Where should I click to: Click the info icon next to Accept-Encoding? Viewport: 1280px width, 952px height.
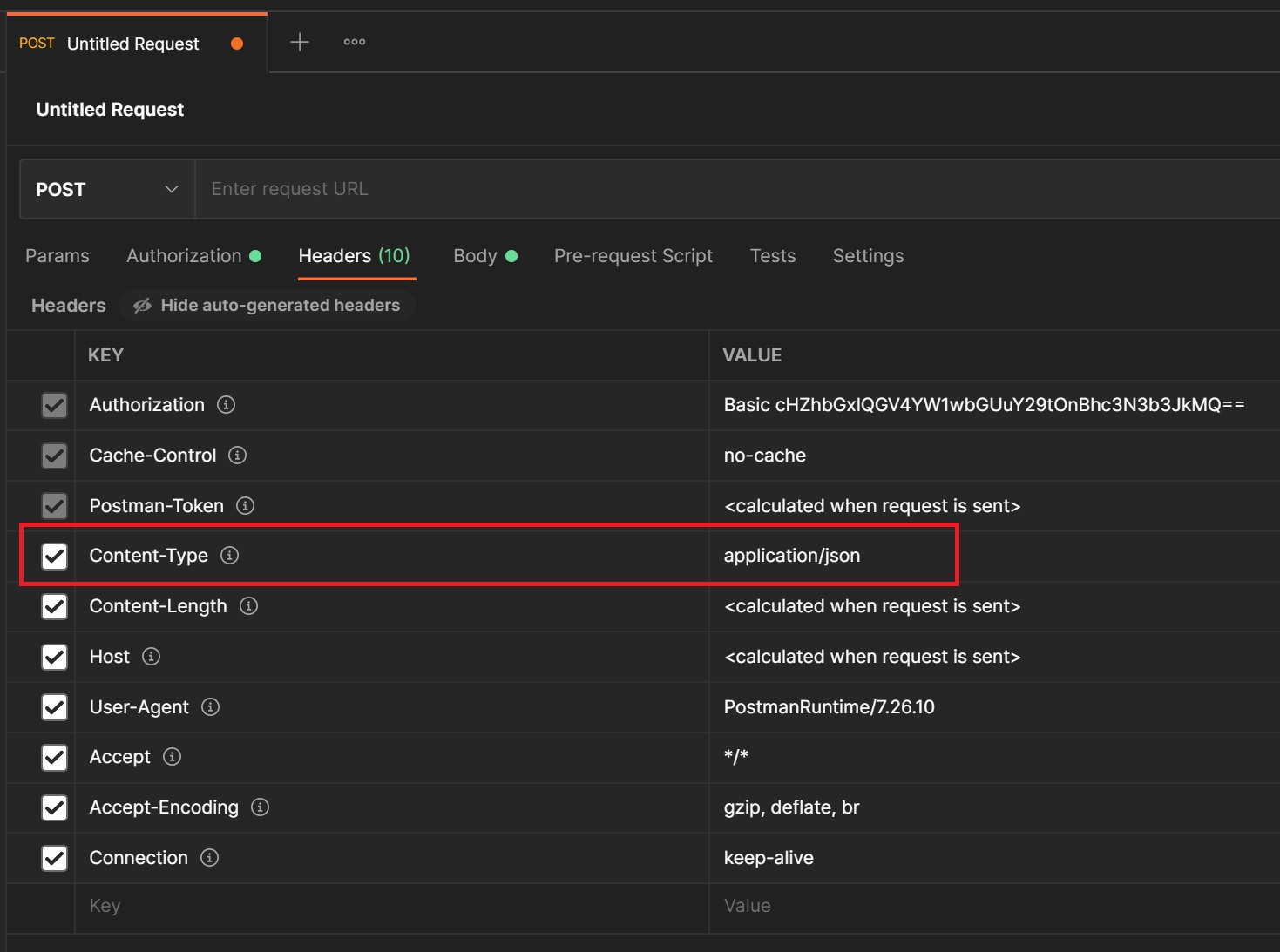point(260,807)
